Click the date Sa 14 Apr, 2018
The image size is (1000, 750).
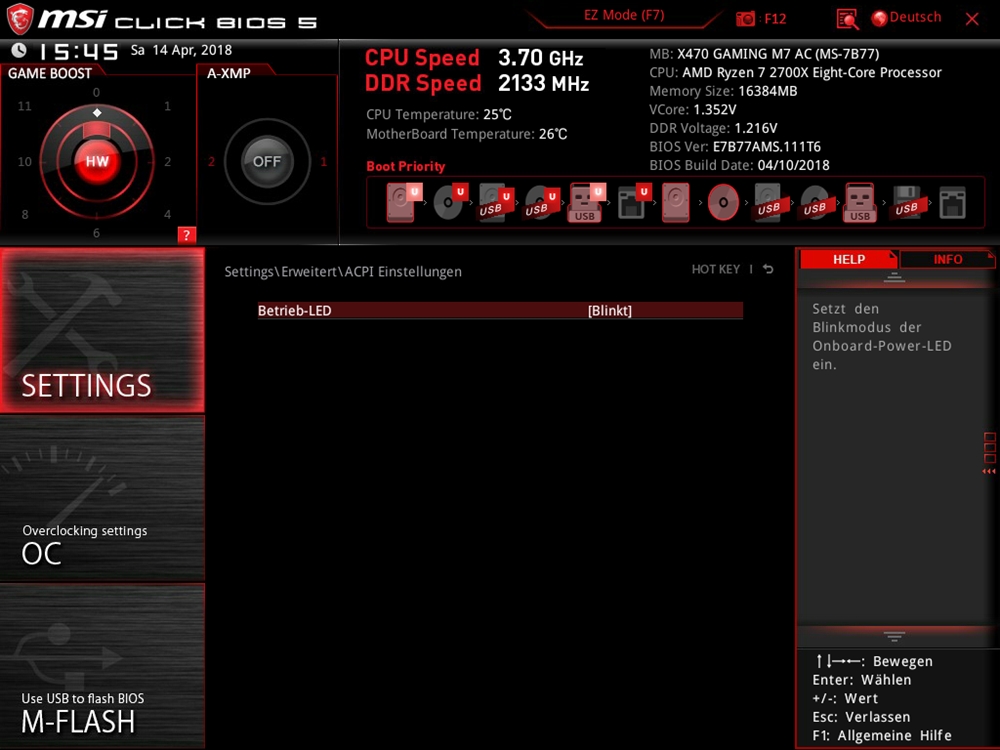pyautogui.click(x=181, y=50)
